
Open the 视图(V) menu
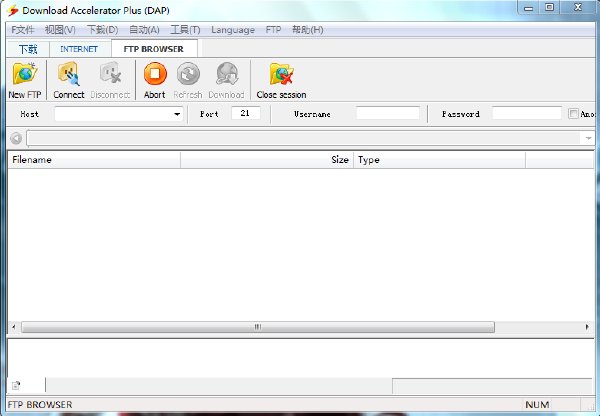click(x=60, y=30)
